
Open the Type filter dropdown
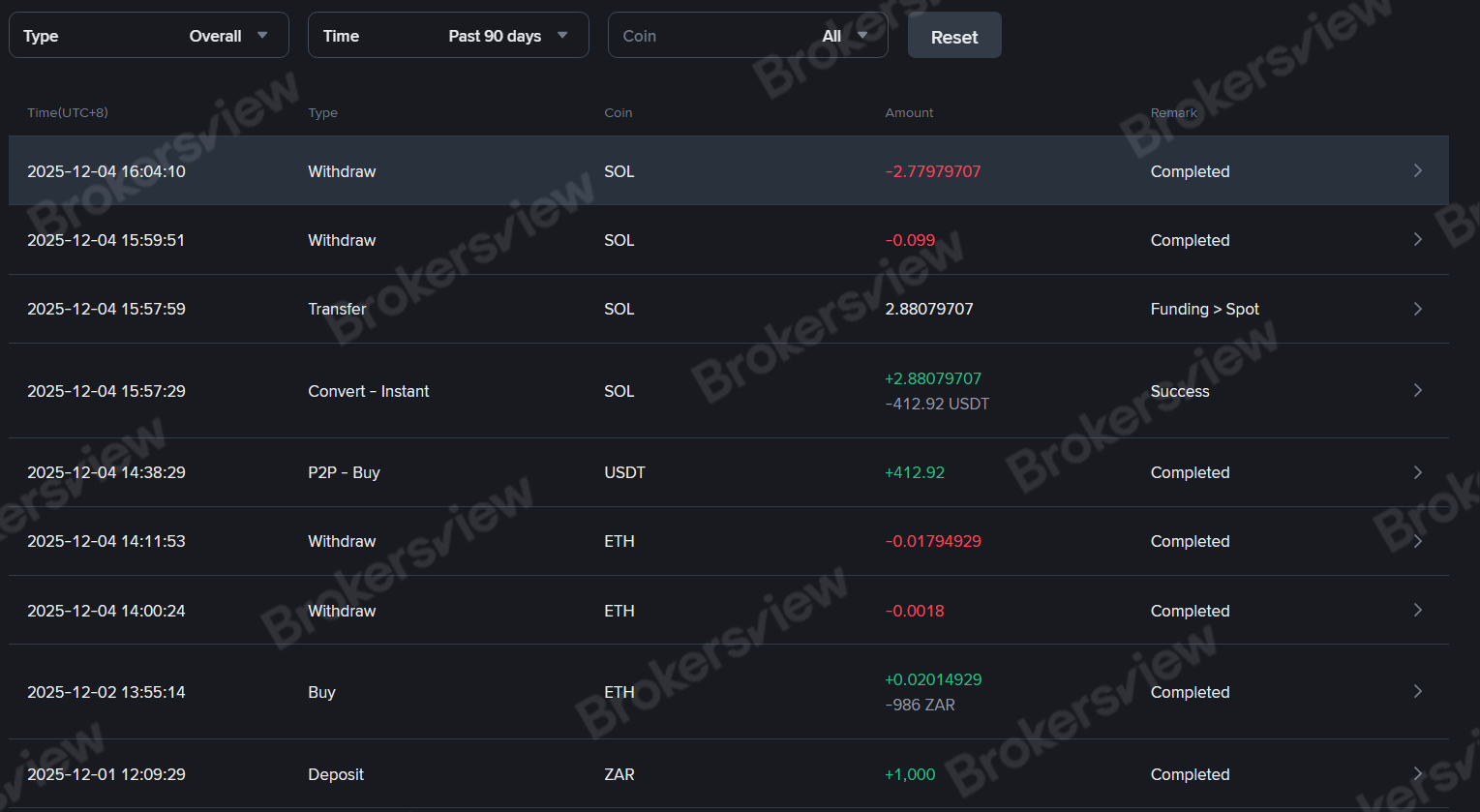click(149, 36)
